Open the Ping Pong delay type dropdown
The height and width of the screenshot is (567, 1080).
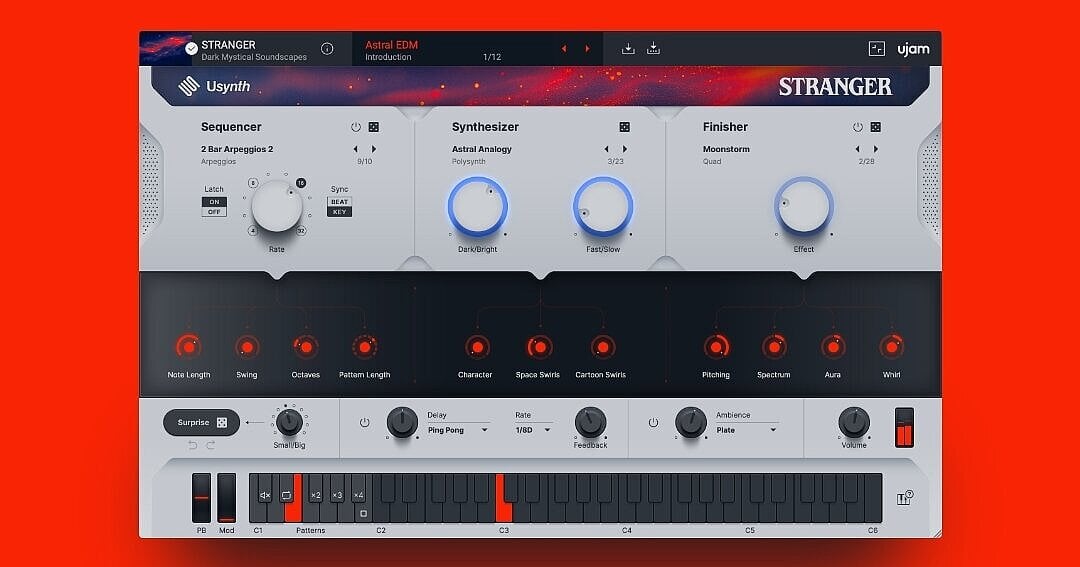[x=458, y=430]
